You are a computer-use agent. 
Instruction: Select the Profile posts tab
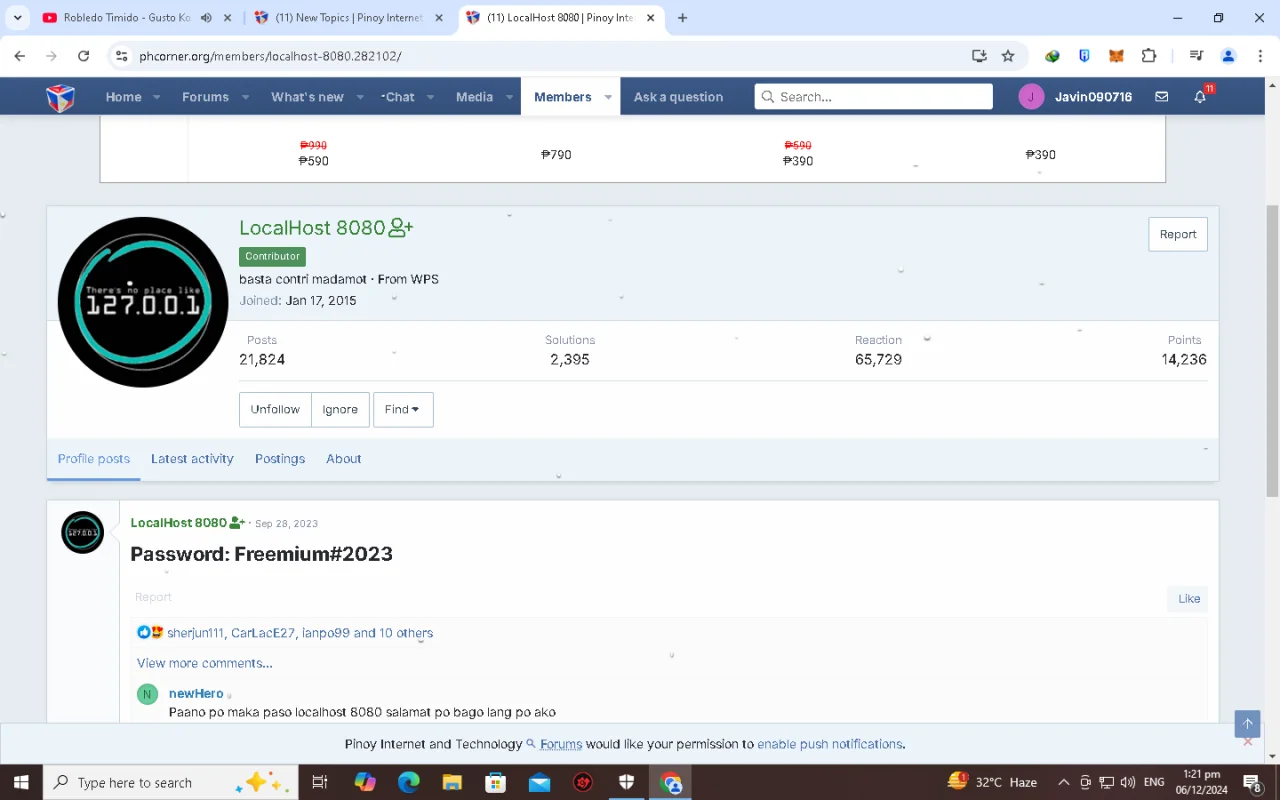[94, 459]
